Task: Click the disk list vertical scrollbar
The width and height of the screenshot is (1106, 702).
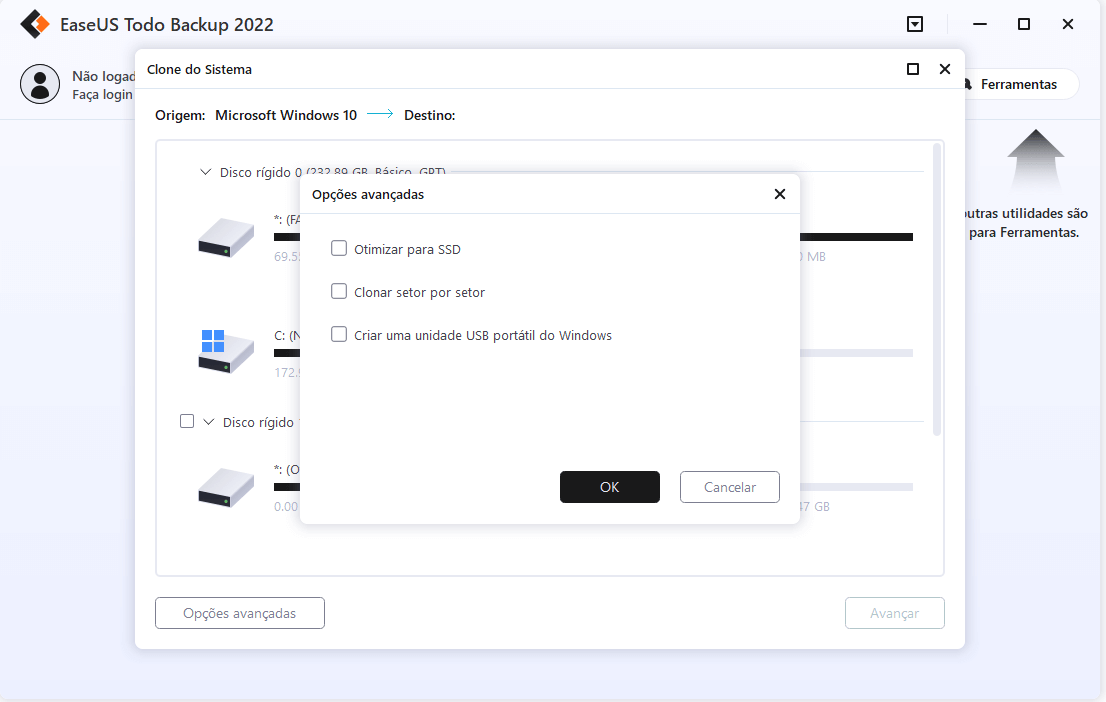Action: pos(937,289)
